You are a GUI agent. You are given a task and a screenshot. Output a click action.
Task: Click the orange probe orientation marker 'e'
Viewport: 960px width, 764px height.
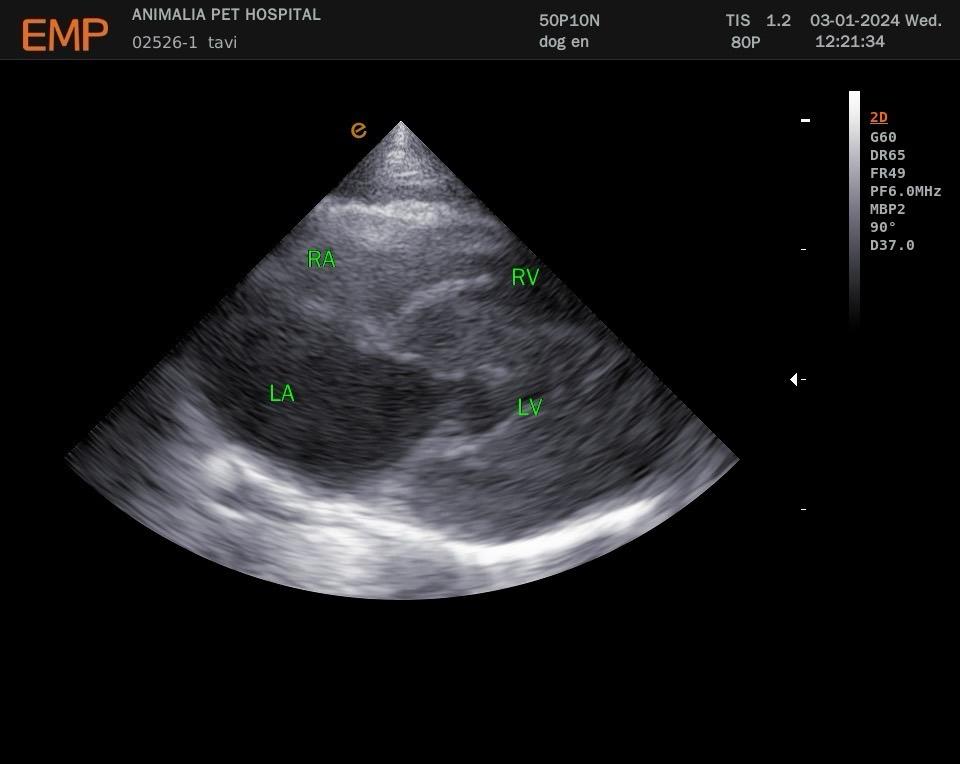point(359,130)
